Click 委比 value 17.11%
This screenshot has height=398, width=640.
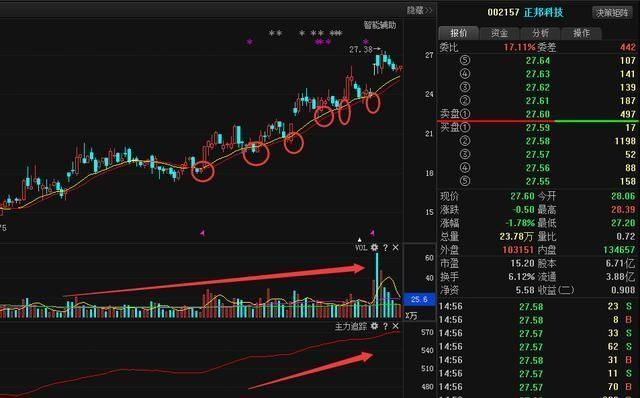[519, 47]
